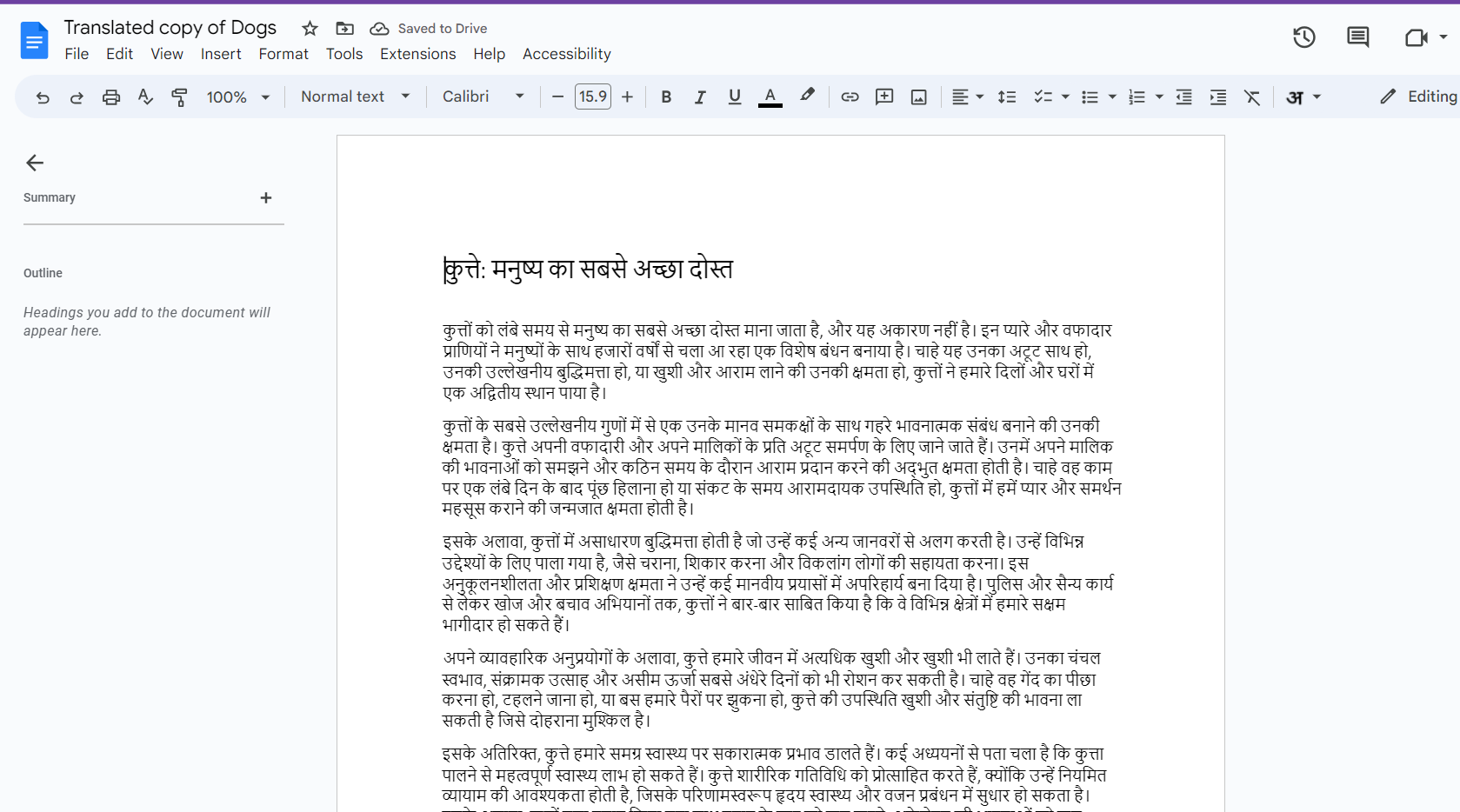
Task: Expand checklist options arrow
Action: click(x=1065, y=97)
